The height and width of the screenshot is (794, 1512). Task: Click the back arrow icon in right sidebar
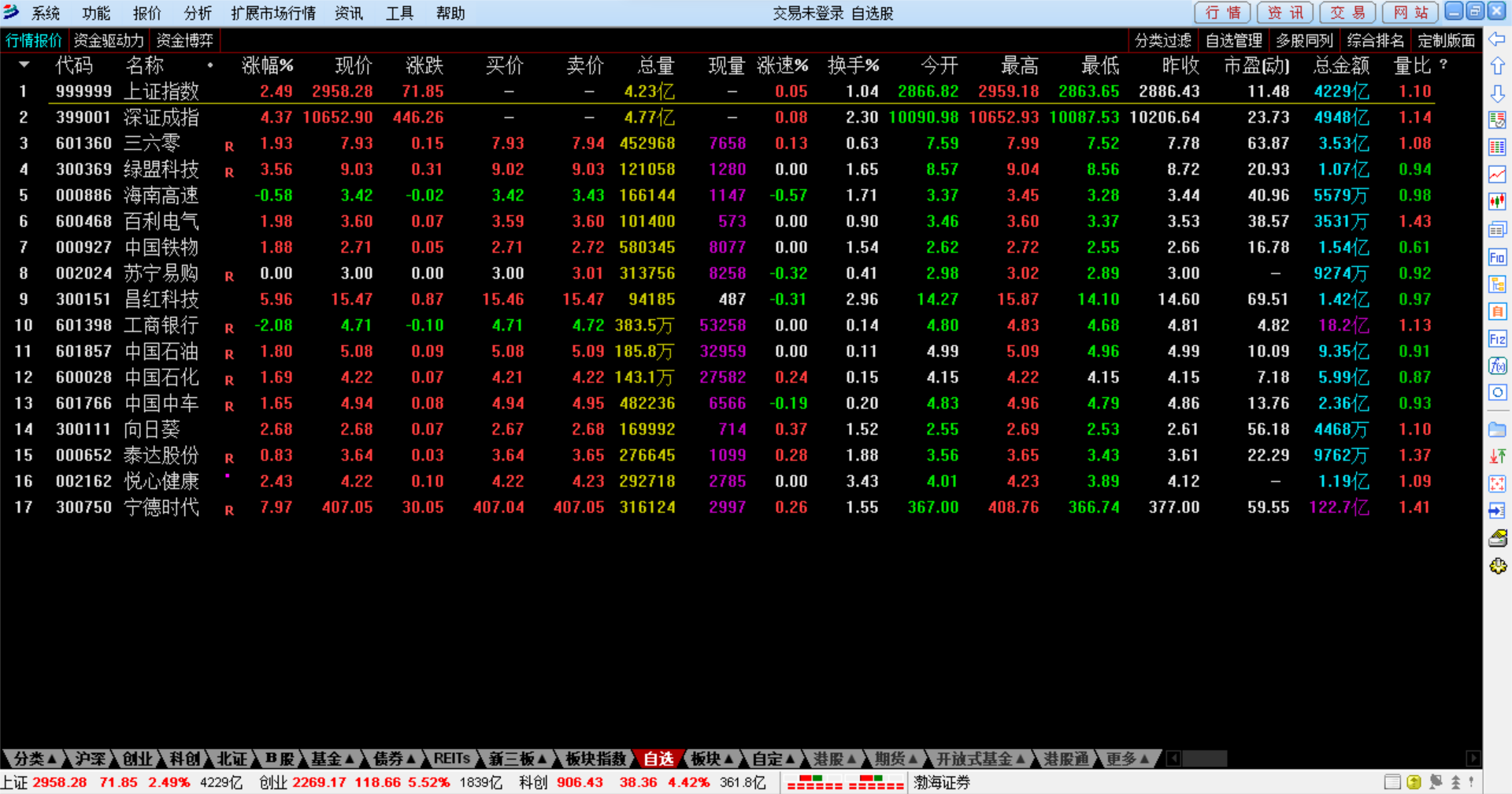(x=1497, y=39)
